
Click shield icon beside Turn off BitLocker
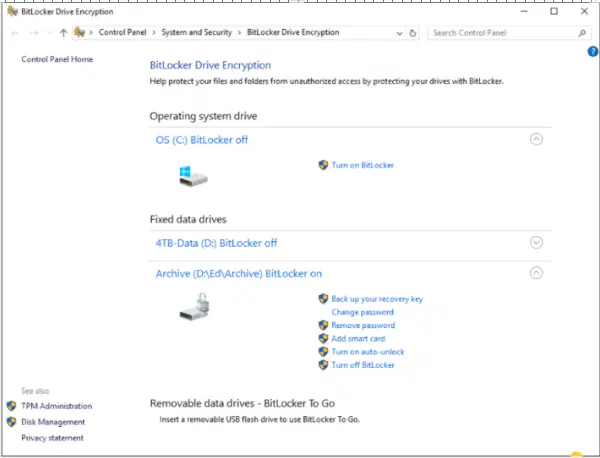pyautogui.click(x=323, y=365)
